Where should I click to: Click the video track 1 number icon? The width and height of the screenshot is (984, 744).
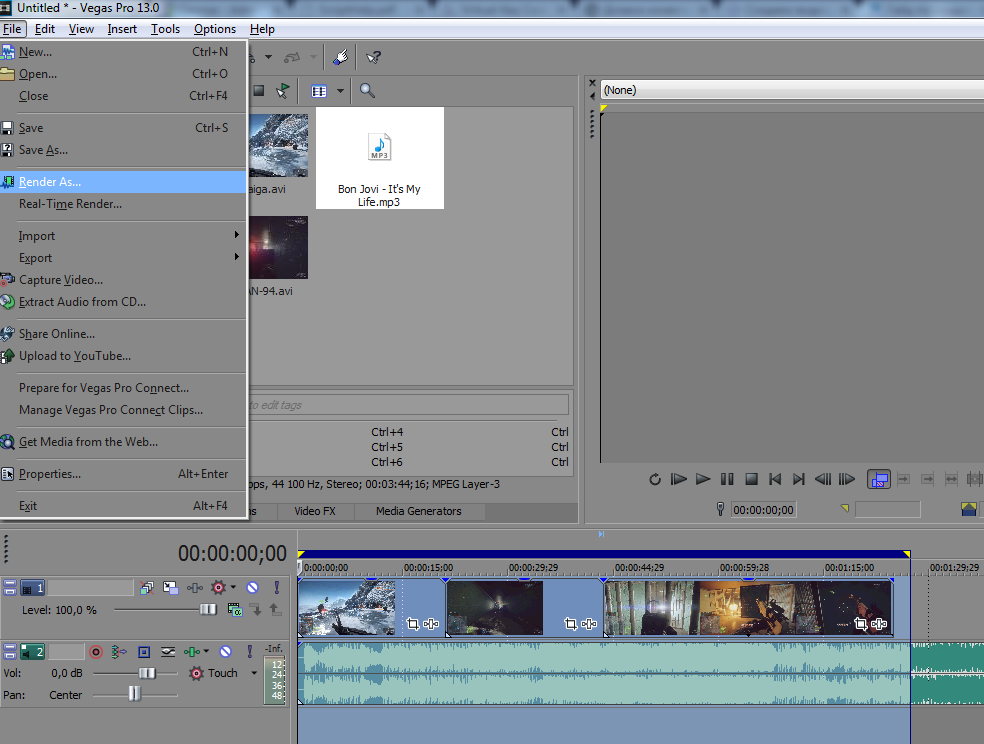click(x=32, y=588)
